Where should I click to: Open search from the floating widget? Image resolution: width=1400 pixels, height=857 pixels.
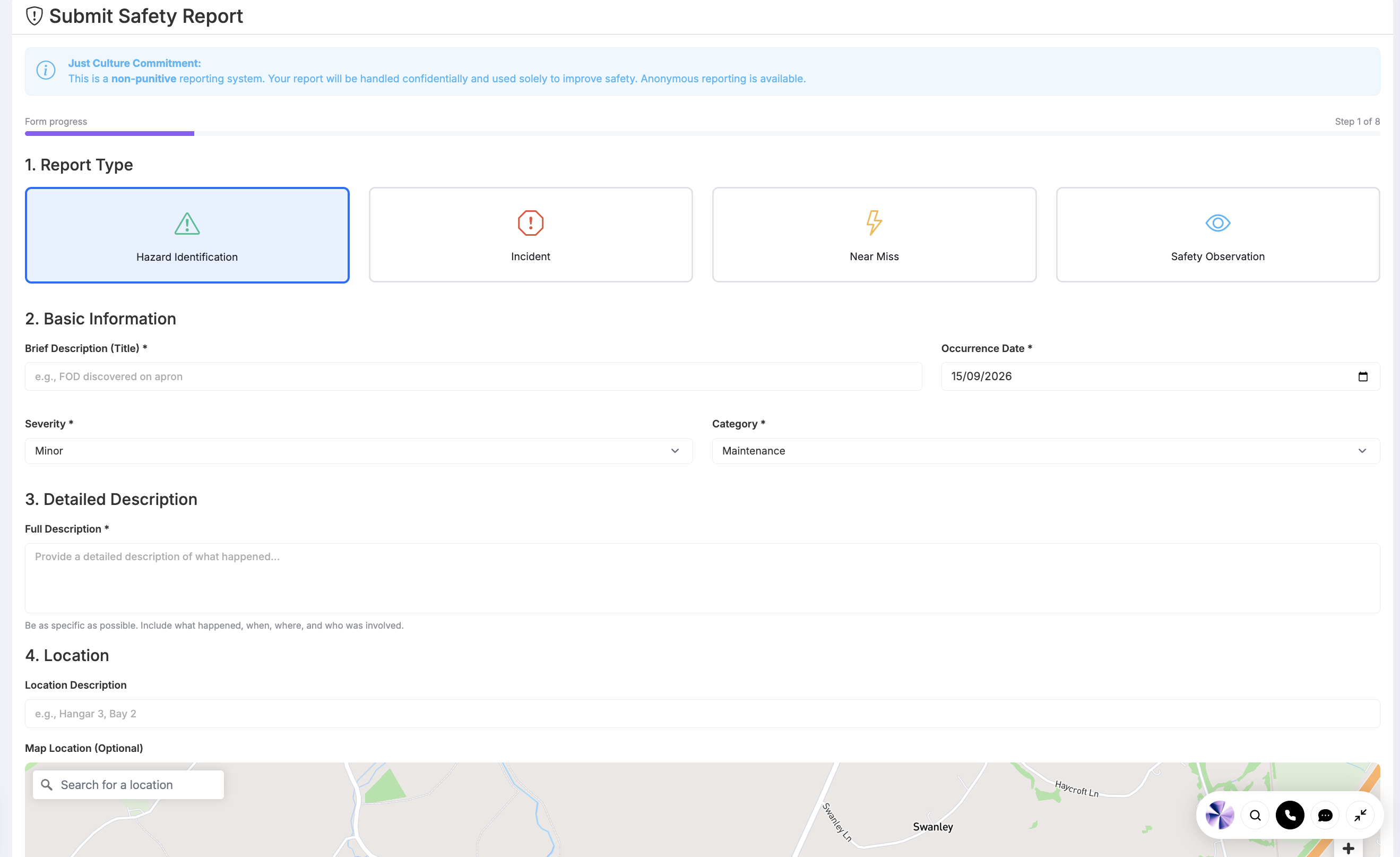(x=1255, y=815)
